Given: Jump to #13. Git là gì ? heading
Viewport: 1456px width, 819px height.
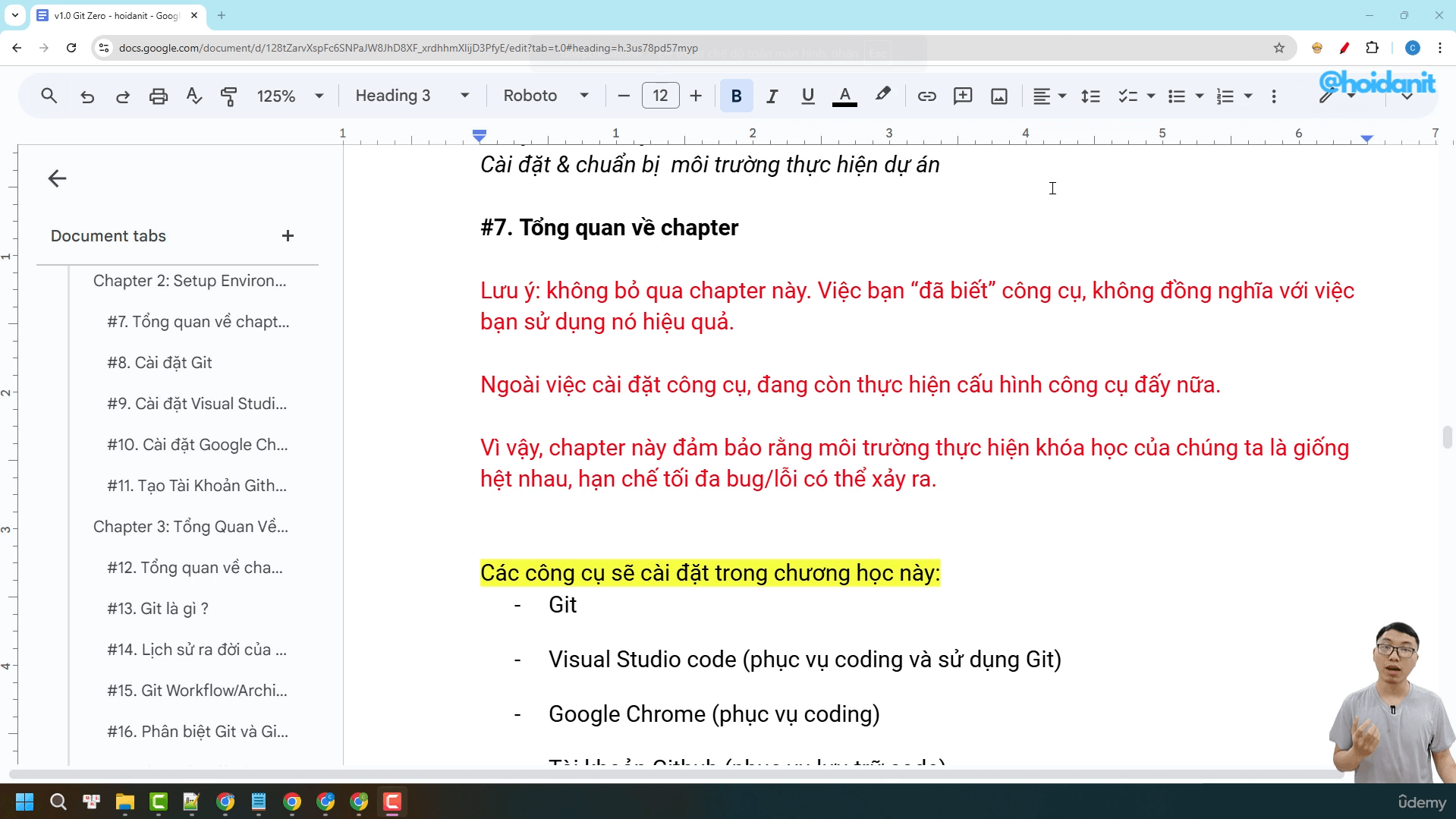Looking at the screenshot, I should tap(158, 609).
